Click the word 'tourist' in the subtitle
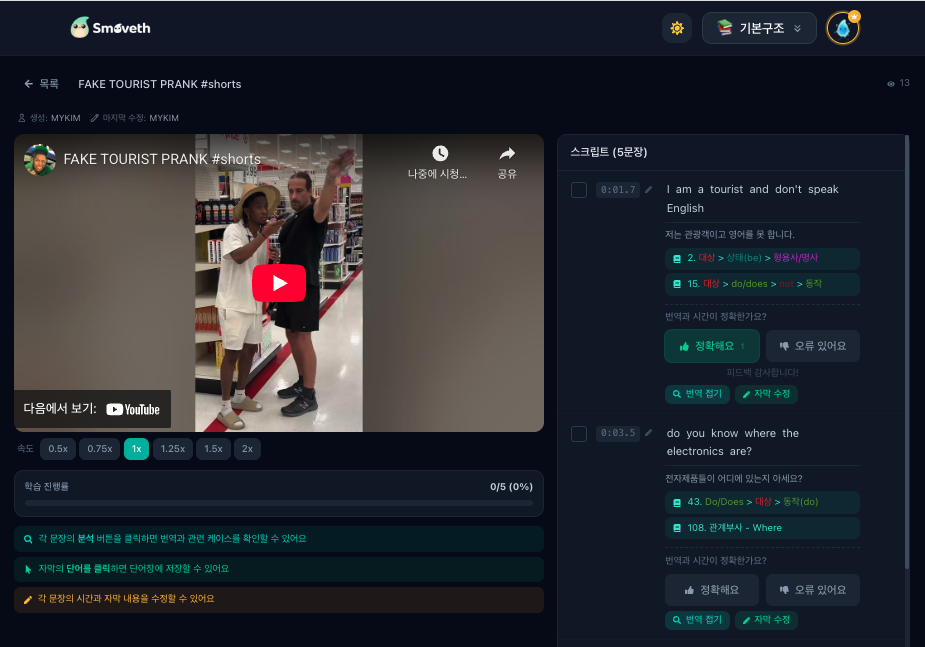 (726, 189)
